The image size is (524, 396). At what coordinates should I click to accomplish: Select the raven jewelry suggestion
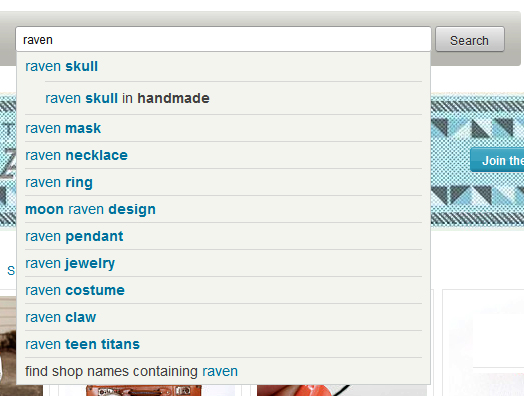(x=223, y=264)
